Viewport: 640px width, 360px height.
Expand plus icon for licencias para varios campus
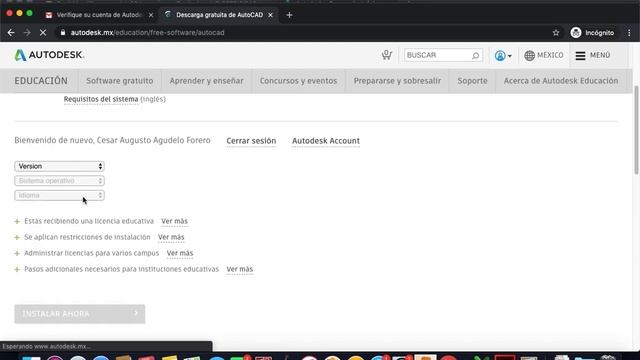17,253
